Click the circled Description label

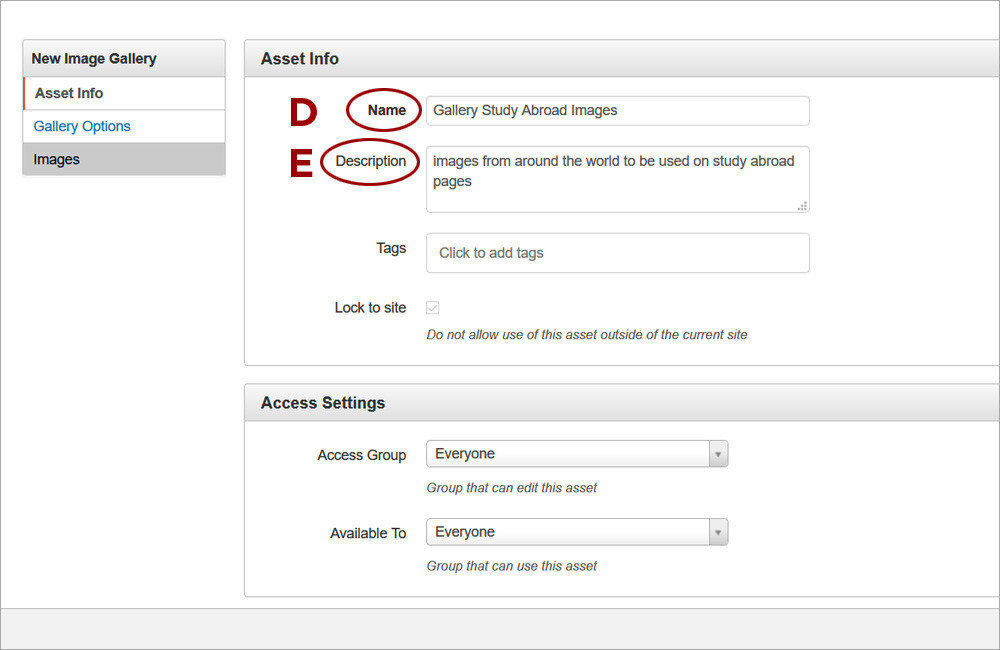370,161
